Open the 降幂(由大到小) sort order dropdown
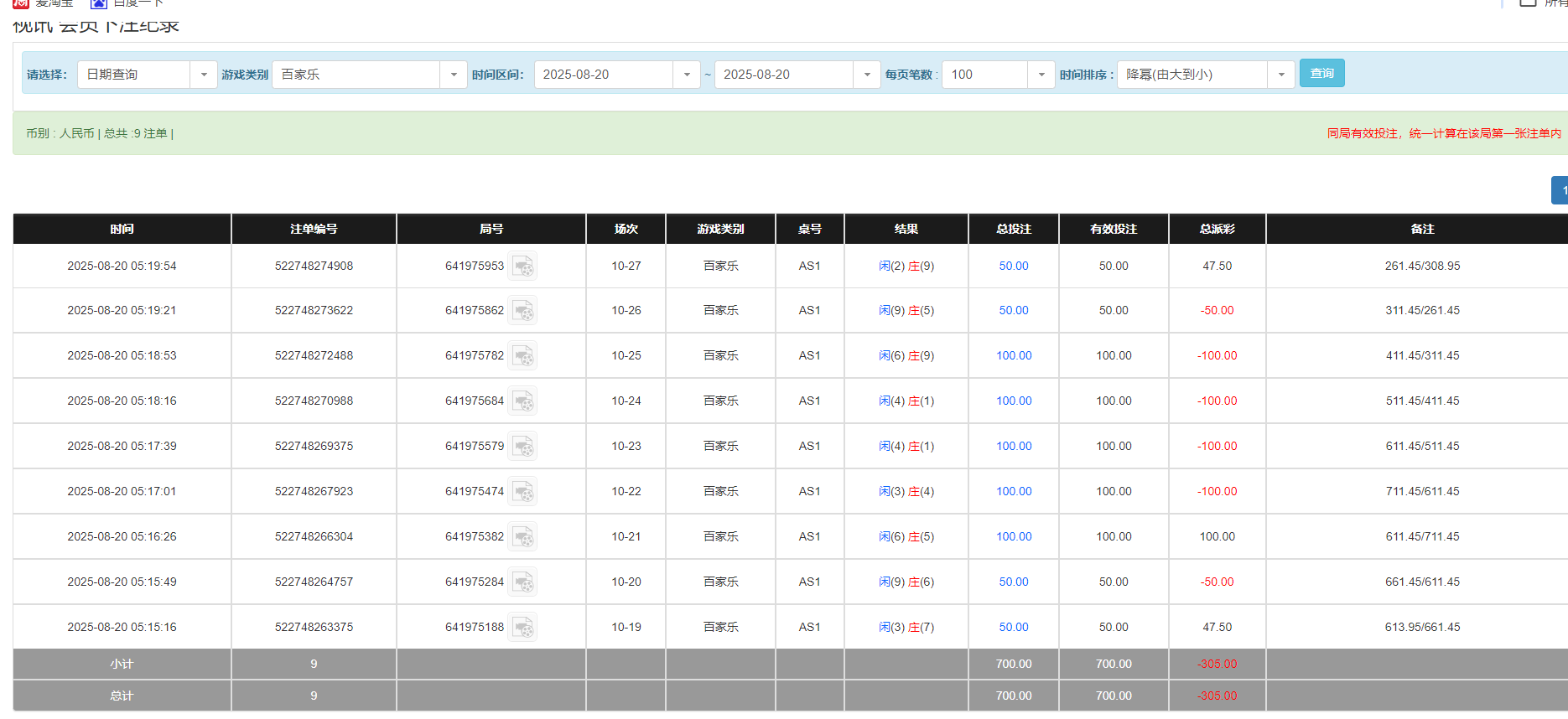1568x719 pixels. (x=1280, y=75)
